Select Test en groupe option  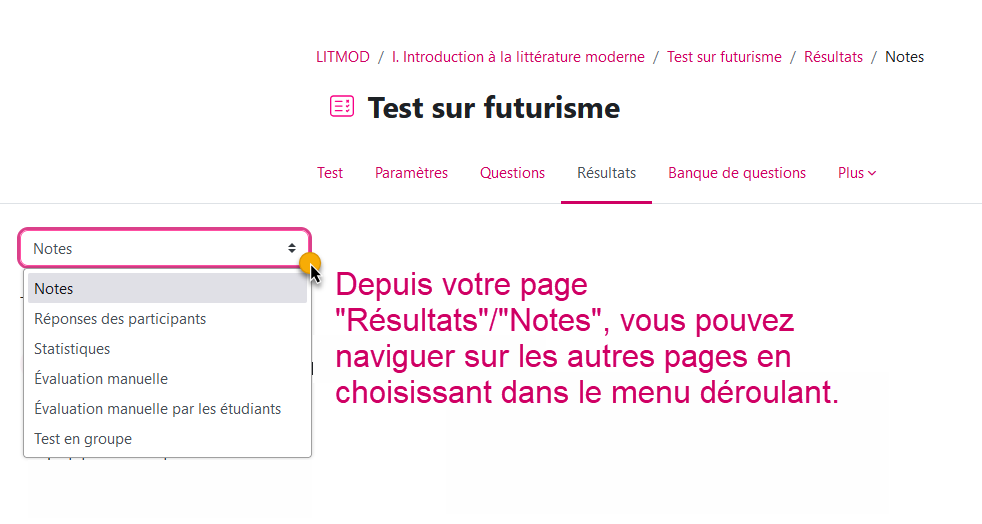coord(83,439)
